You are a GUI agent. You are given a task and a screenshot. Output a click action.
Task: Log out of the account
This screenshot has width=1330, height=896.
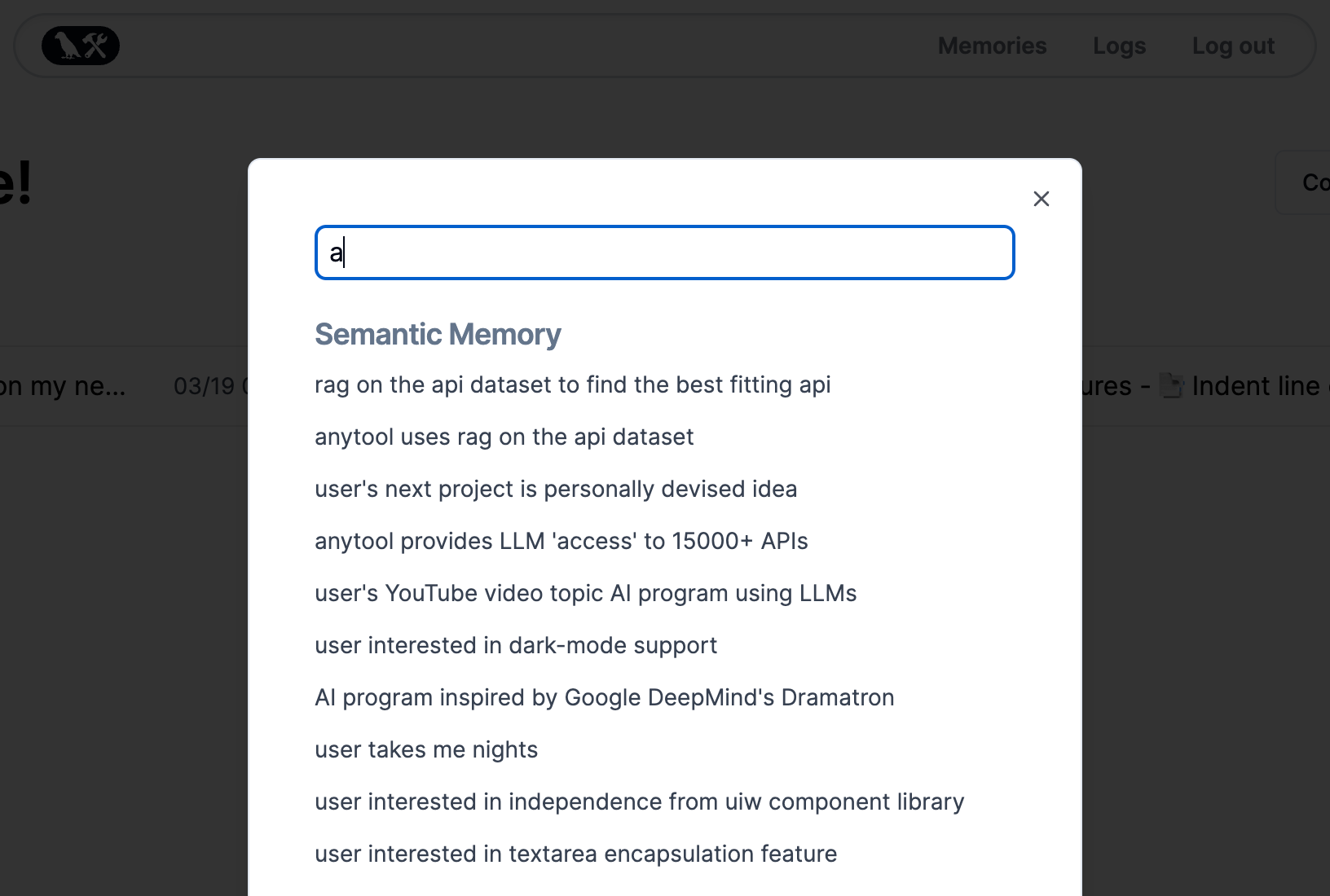pyautogui.click(x=1233, y=46)
